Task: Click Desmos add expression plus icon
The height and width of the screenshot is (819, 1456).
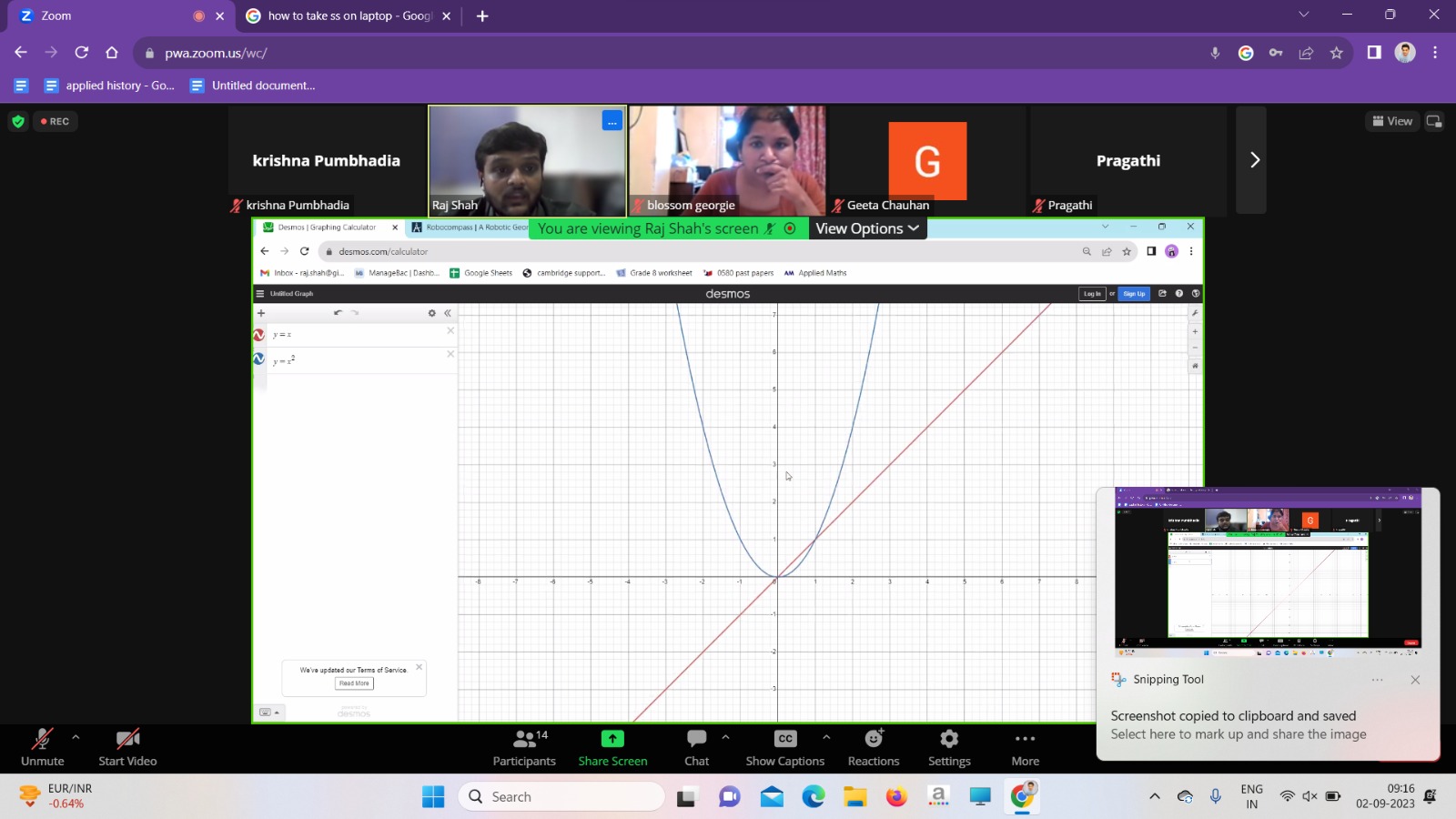Action: coord(261,313)
